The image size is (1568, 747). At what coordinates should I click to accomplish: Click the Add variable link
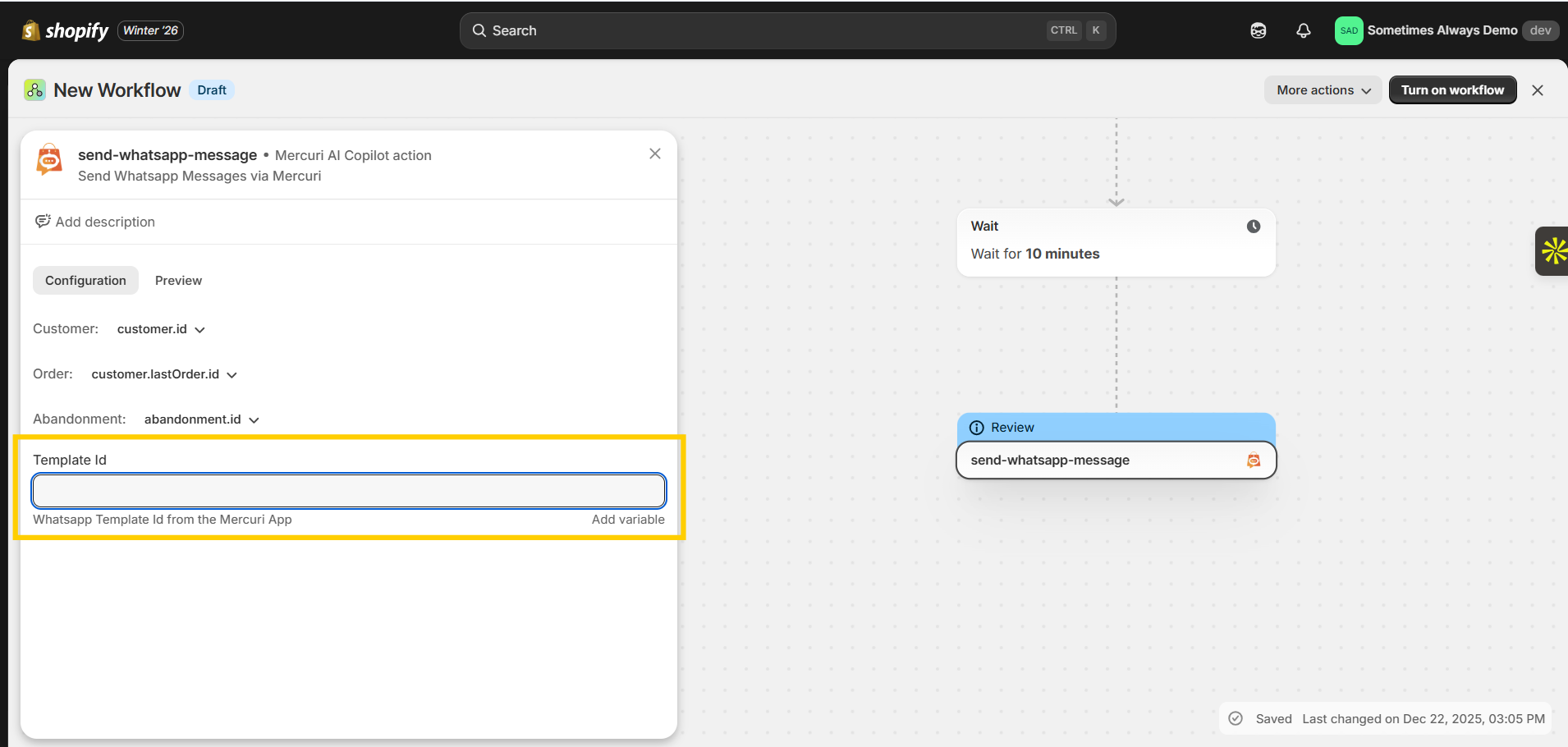point(627,520)
